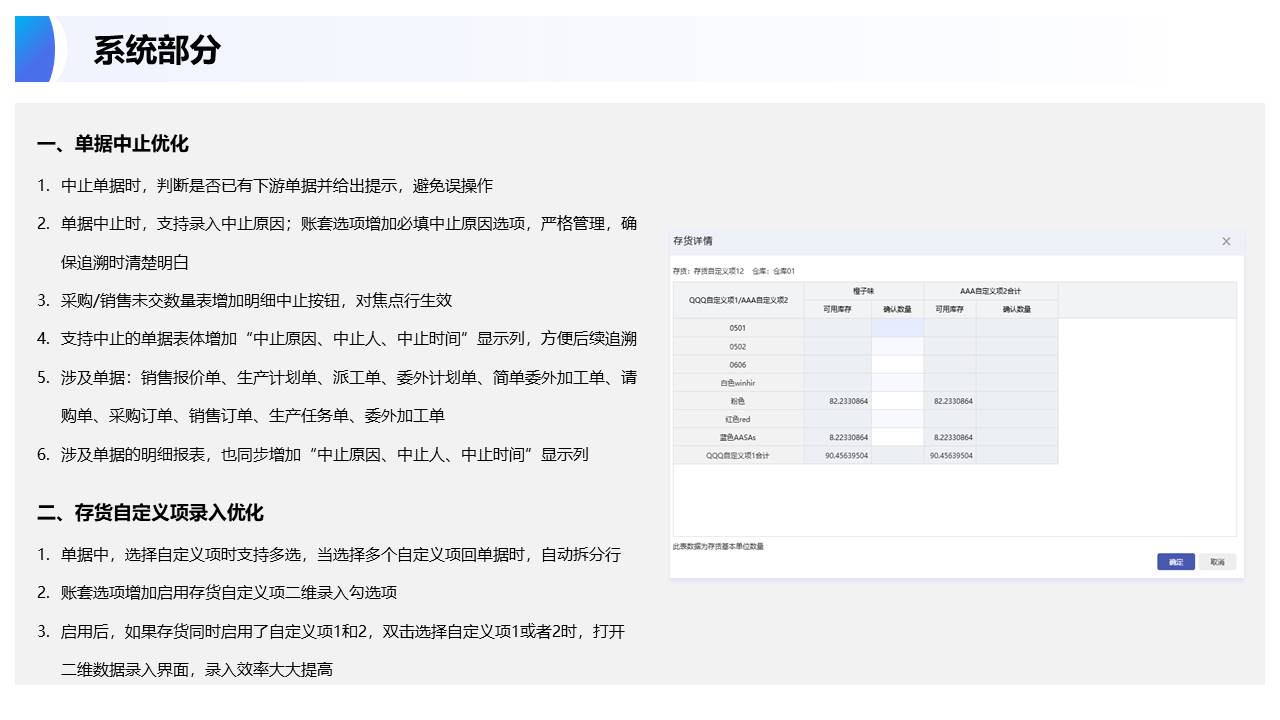Click 8.22330864 value under 橙子味 可用库存

click(x=848, y=437)
